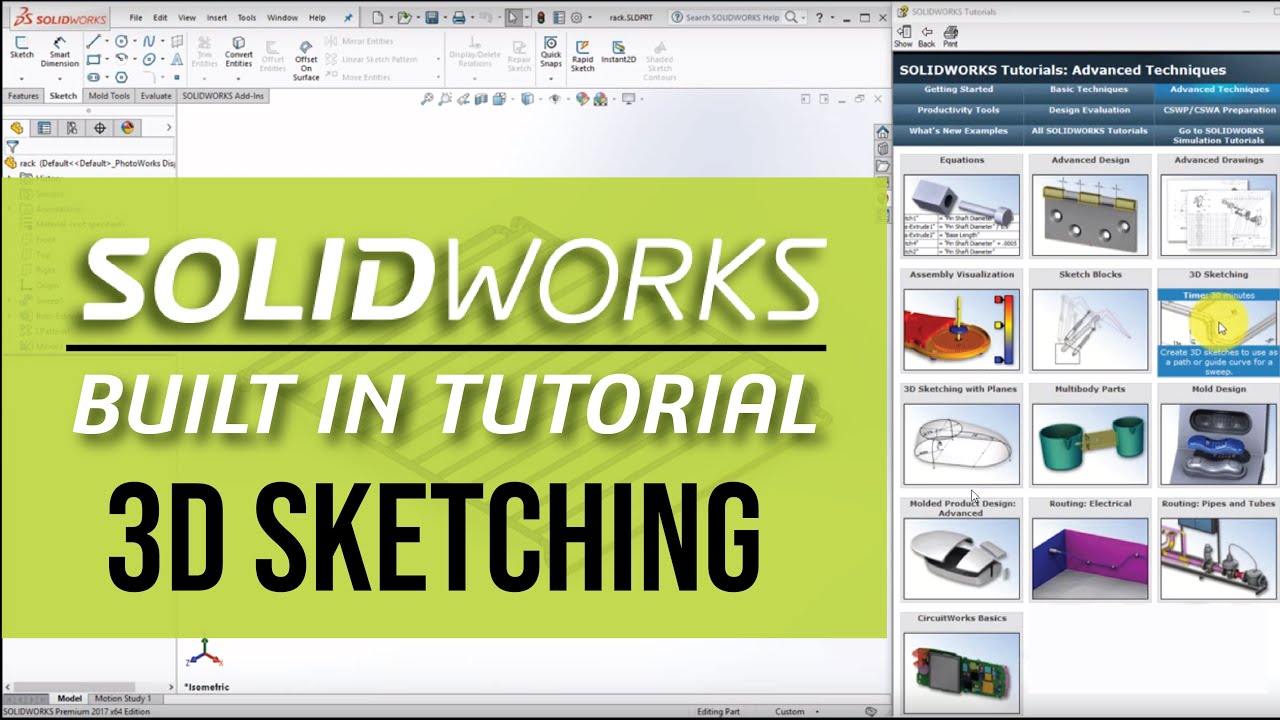This screenshot has width=1280, height=720.
Task: Switch to the Evaluate tab
Action: 156,96
